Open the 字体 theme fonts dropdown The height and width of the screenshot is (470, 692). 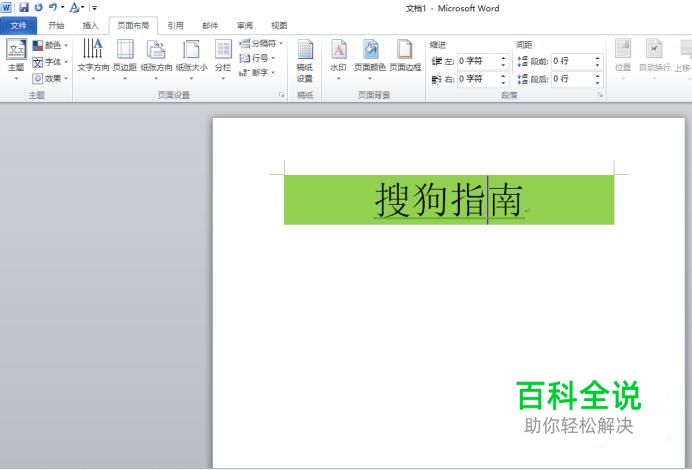(x=50, y=62)
